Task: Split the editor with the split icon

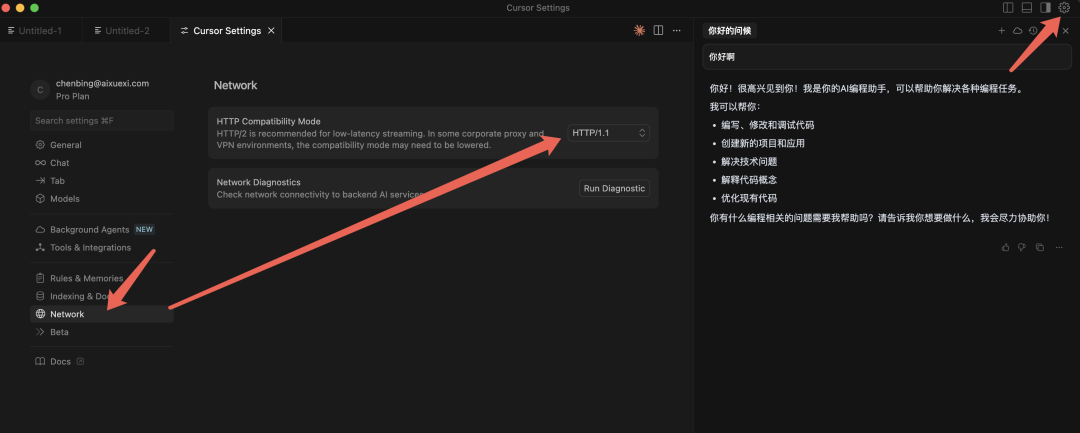Action: point(658,30)
